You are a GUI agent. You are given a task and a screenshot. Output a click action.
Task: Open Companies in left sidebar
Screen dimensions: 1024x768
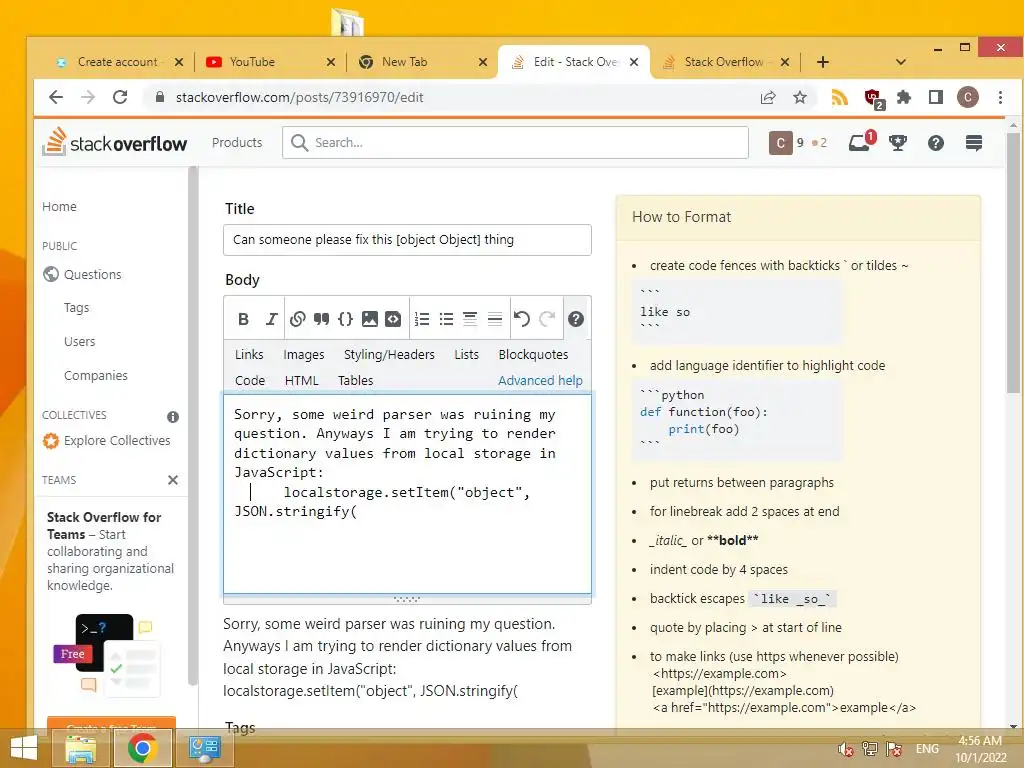click(96, 376)
